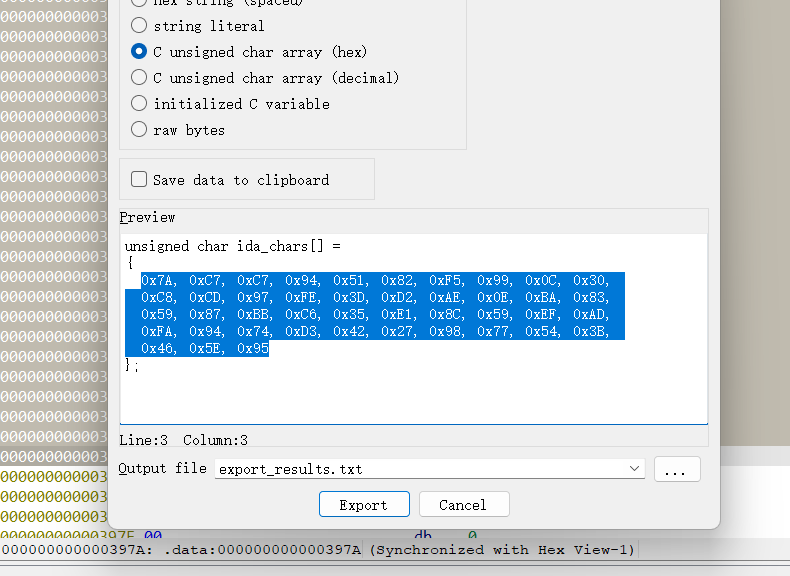Enable "Save data to clipboard" checkbox
This screenshot has height=576, width=790.
tap(139, 180)
